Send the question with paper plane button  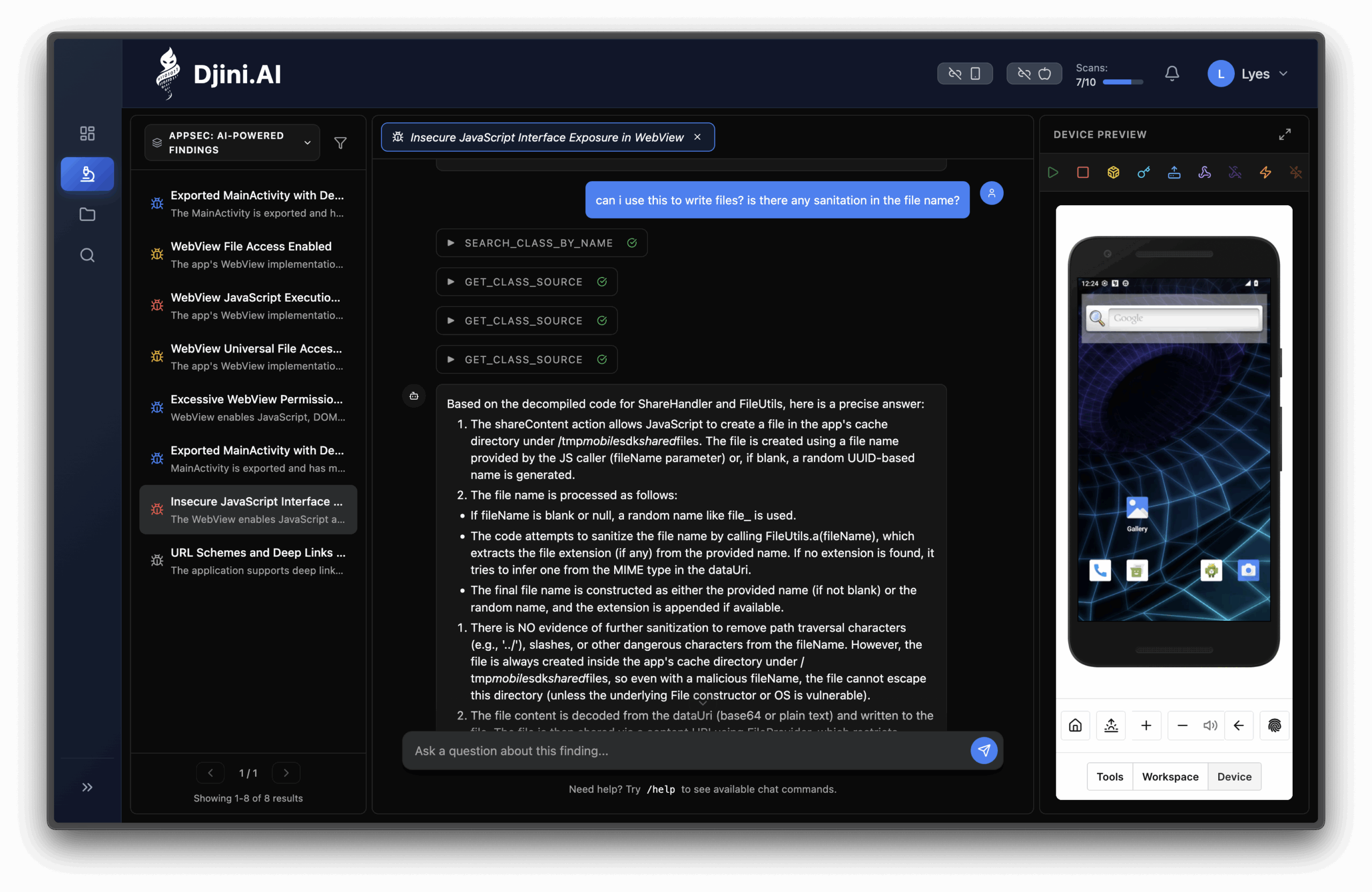(984, 750)
